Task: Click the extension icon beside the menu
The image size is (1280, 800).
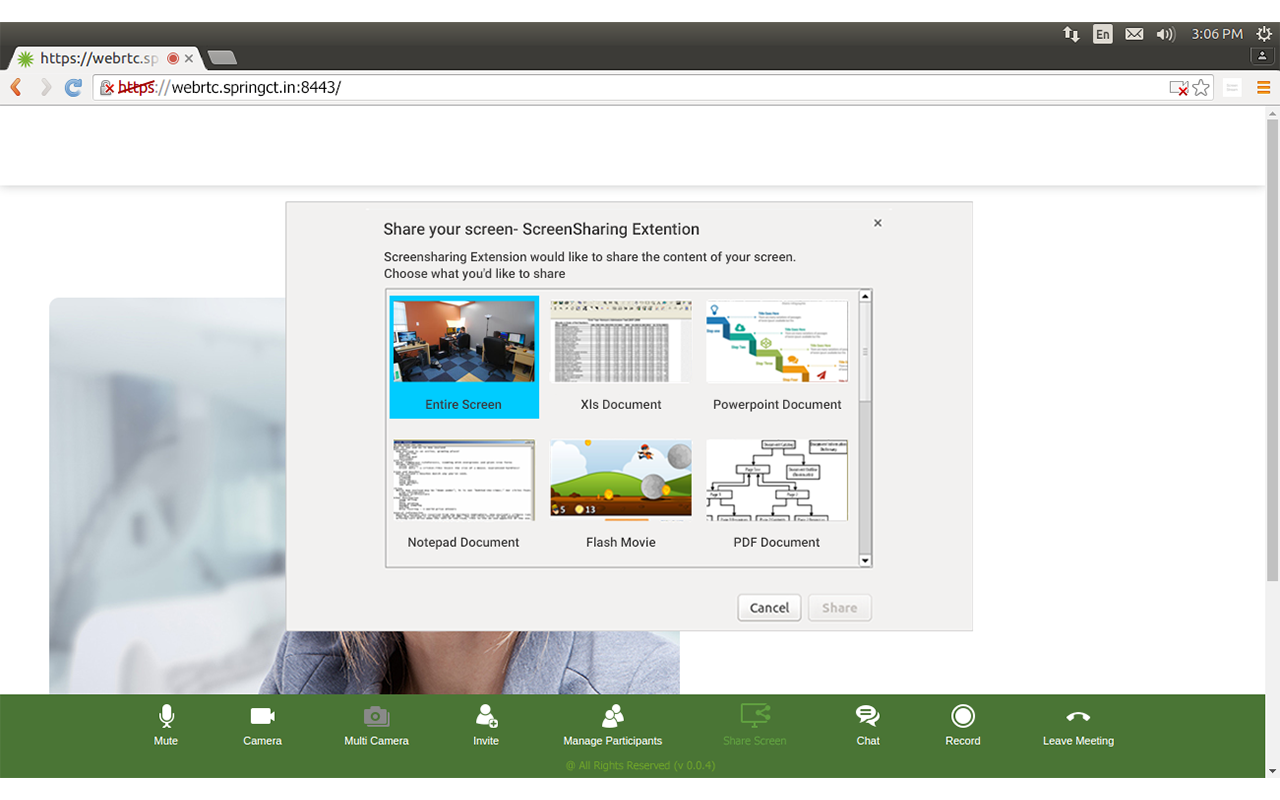Action: click(x=1232, y=88)
